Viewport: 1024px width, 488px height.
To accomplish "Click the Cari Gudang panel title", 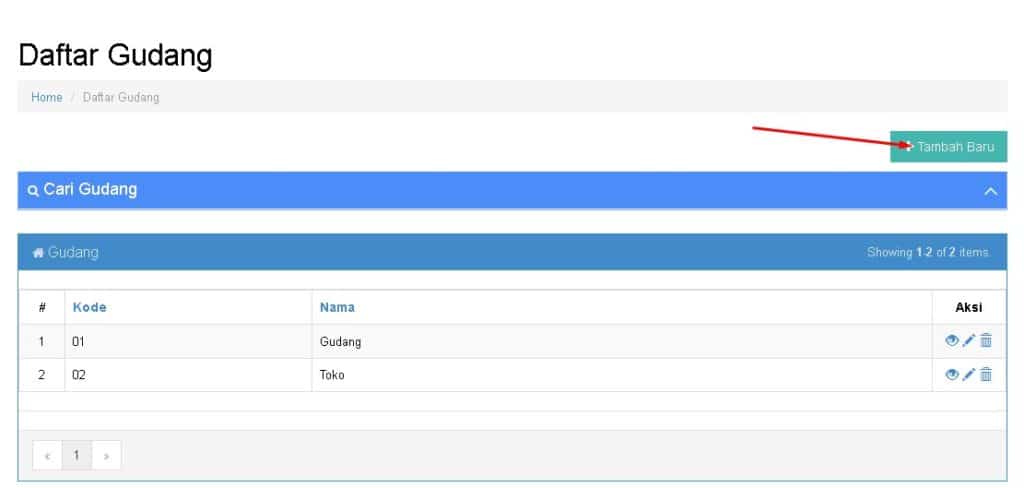I will 90,189.
